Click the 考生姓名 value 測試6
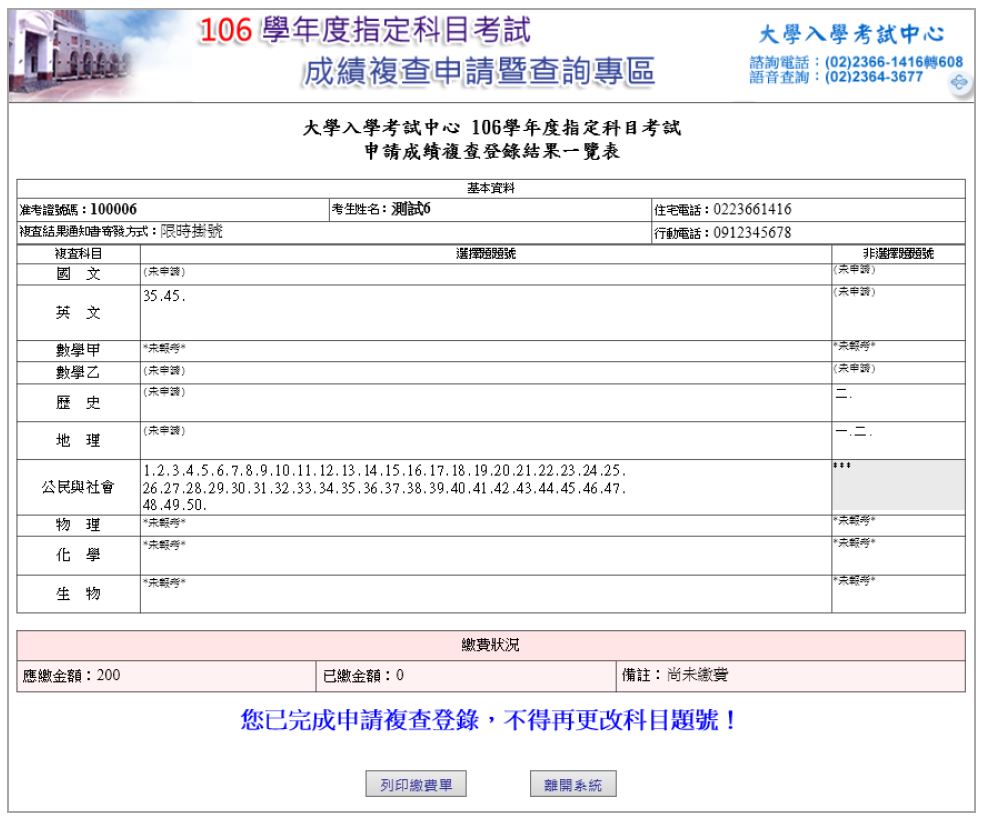988x821 pixels. (411, 209)
